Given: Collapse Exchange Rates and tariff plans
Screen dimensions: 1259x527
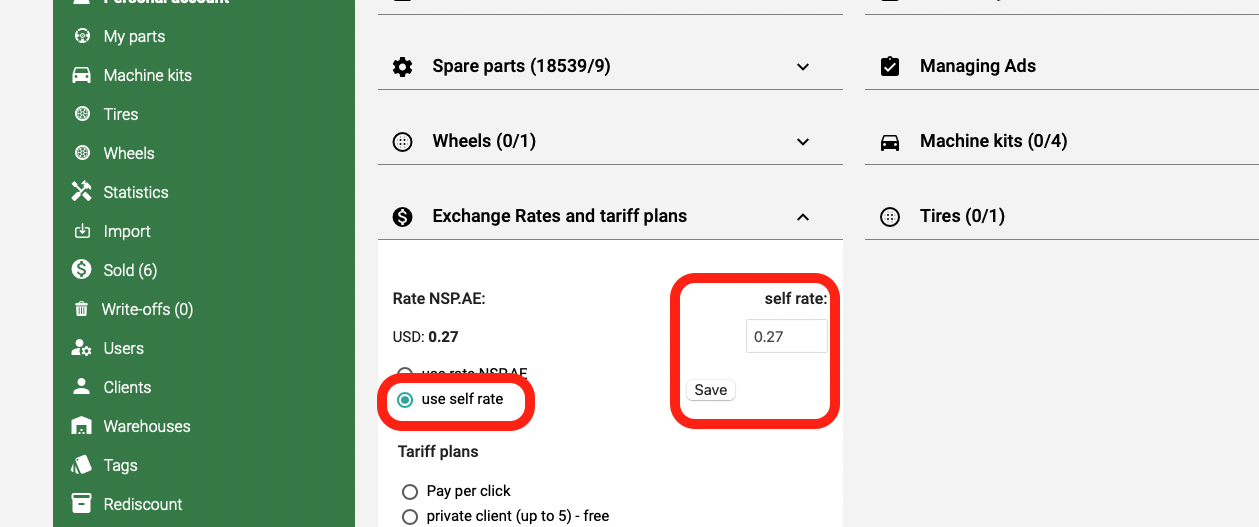Looking at the screenshot, I should [x=802, y=217].
